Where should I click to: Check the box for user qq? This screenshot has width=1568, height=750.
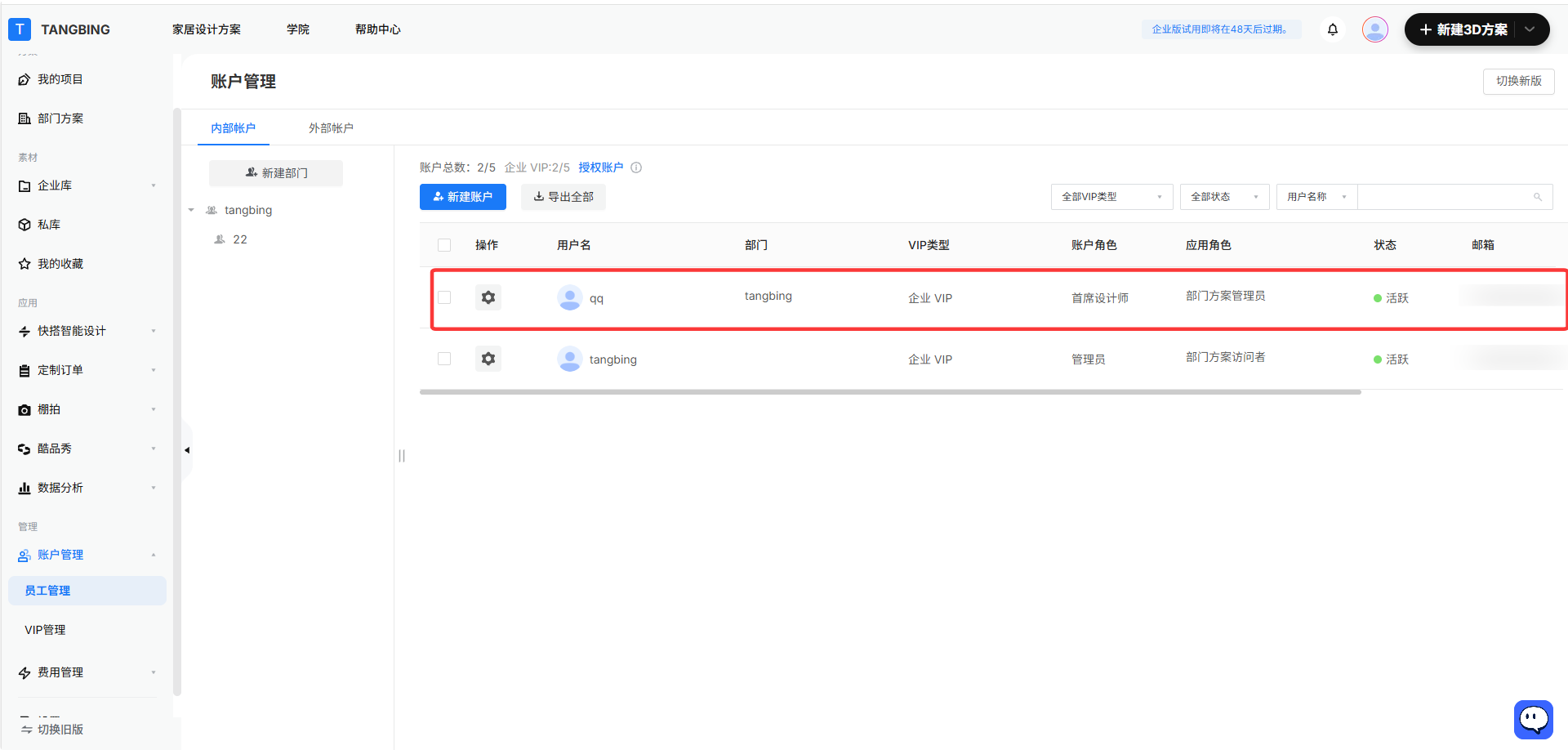[x=444, y=297]
